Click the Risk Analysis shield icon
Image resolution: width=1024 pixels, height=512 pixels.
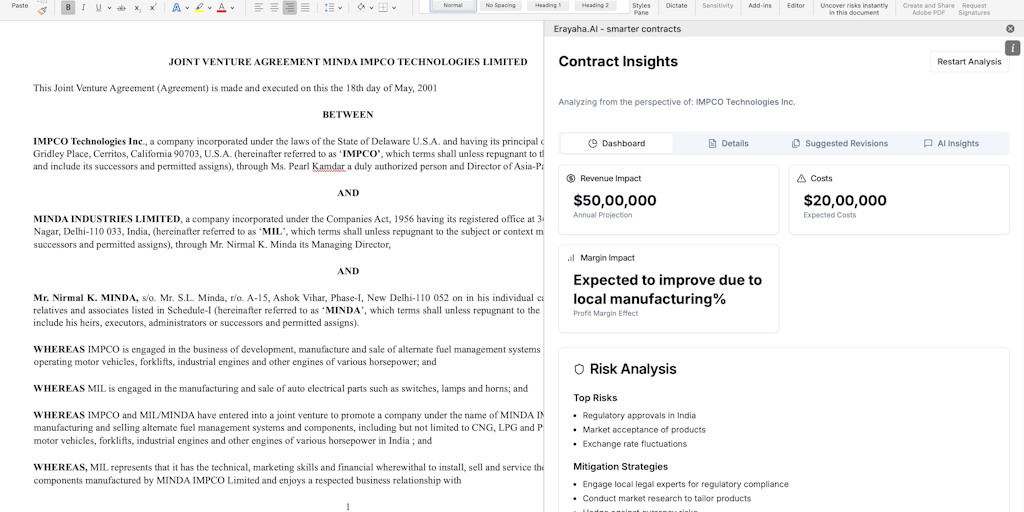pyautogui.click(x=579, y=369)
